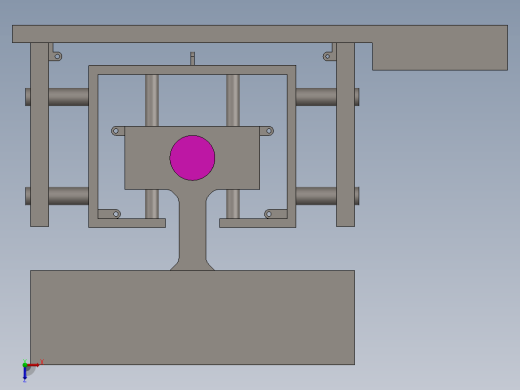The image size is (520, 390).
Task: Click the blue downward axis arrow of the triad
Action: pos(25,374)
